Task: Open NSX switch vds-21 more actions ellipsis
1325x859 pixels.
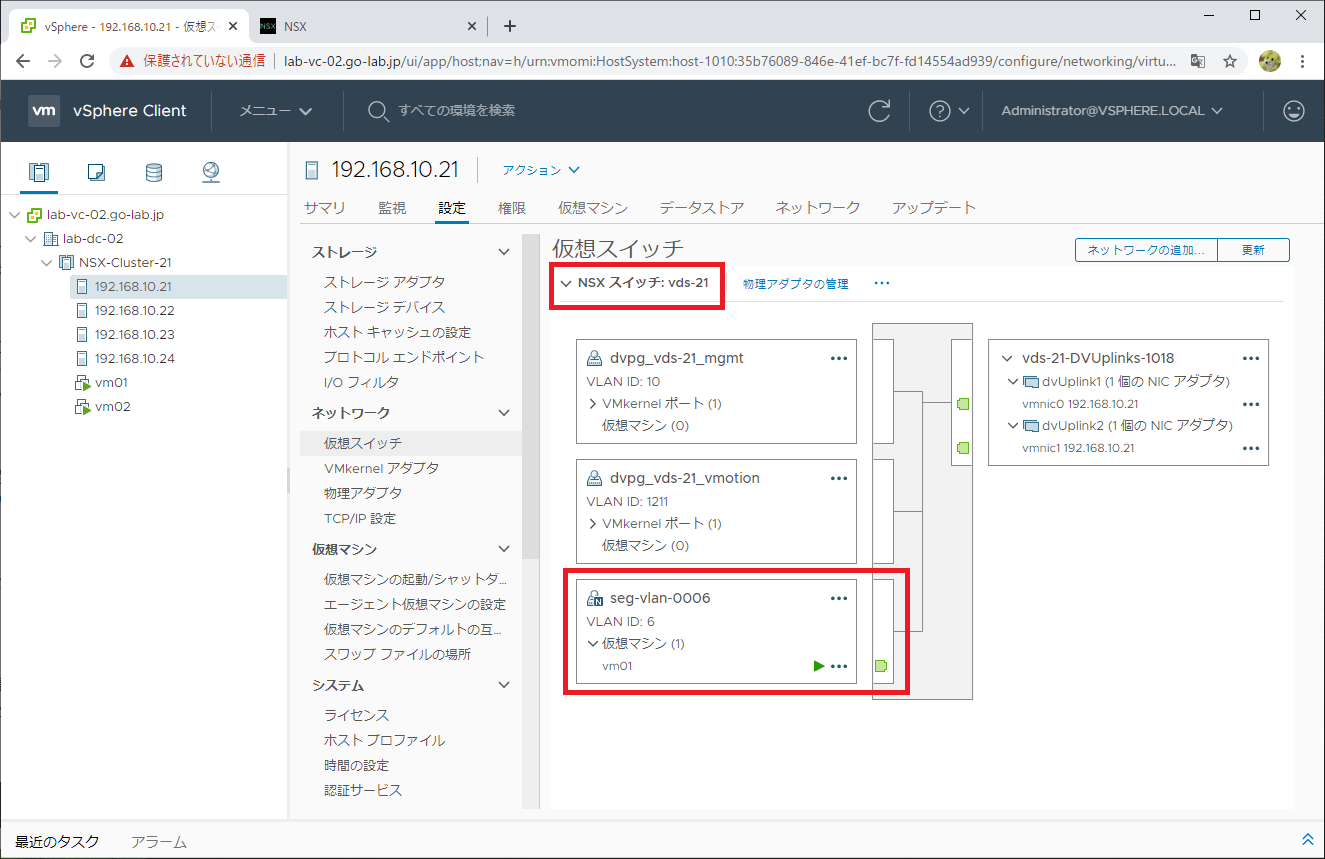Action: click(881, 283)
